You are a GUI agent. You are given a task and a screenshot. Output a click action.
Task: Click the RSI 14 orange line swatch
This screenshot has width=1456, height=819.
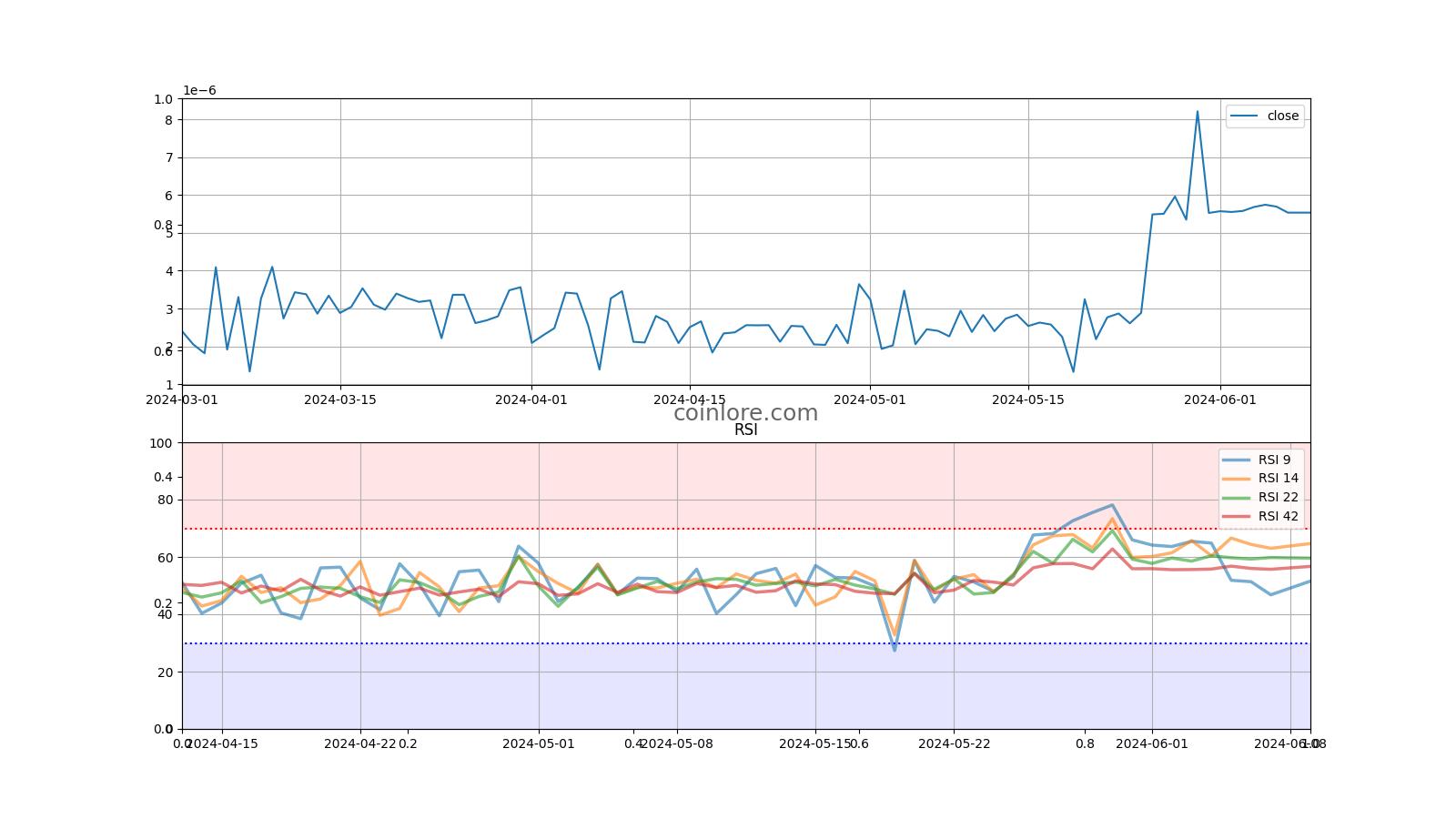click(1236, 479)
